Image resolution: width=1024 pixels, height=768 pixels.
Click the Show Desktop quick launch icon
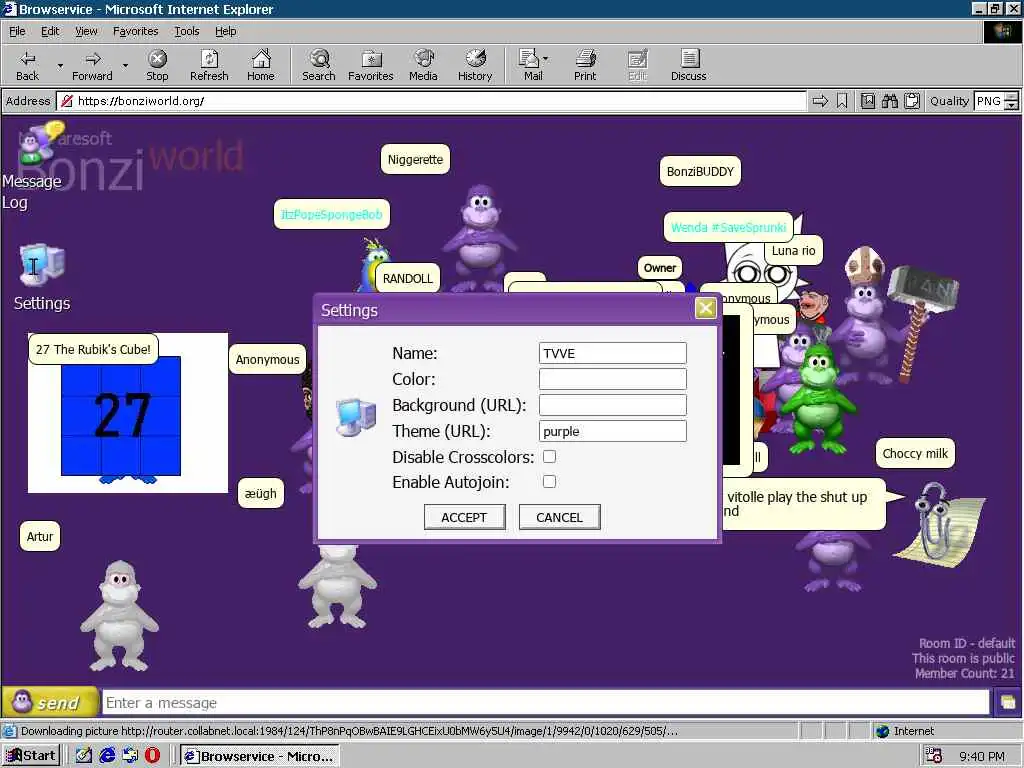click(x=84, y=756)
